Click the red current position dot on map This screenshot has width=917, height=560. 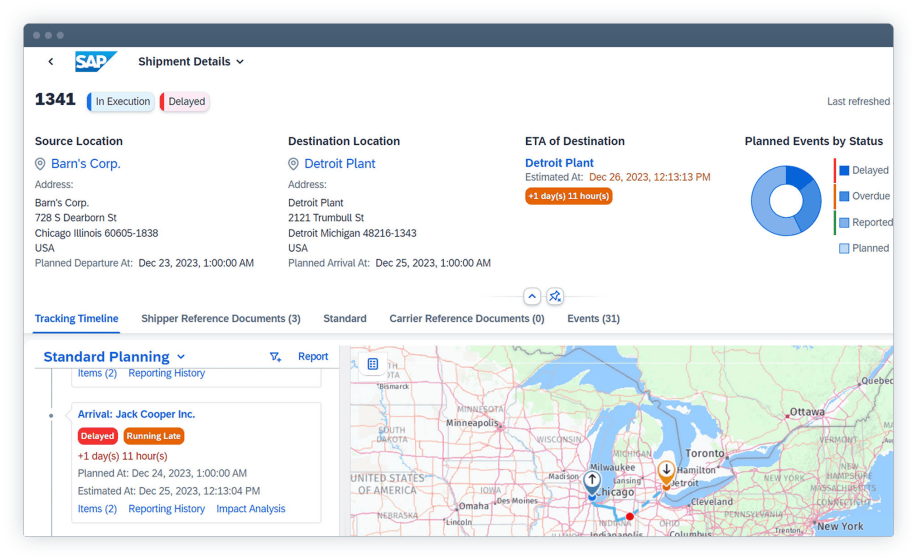629,517
